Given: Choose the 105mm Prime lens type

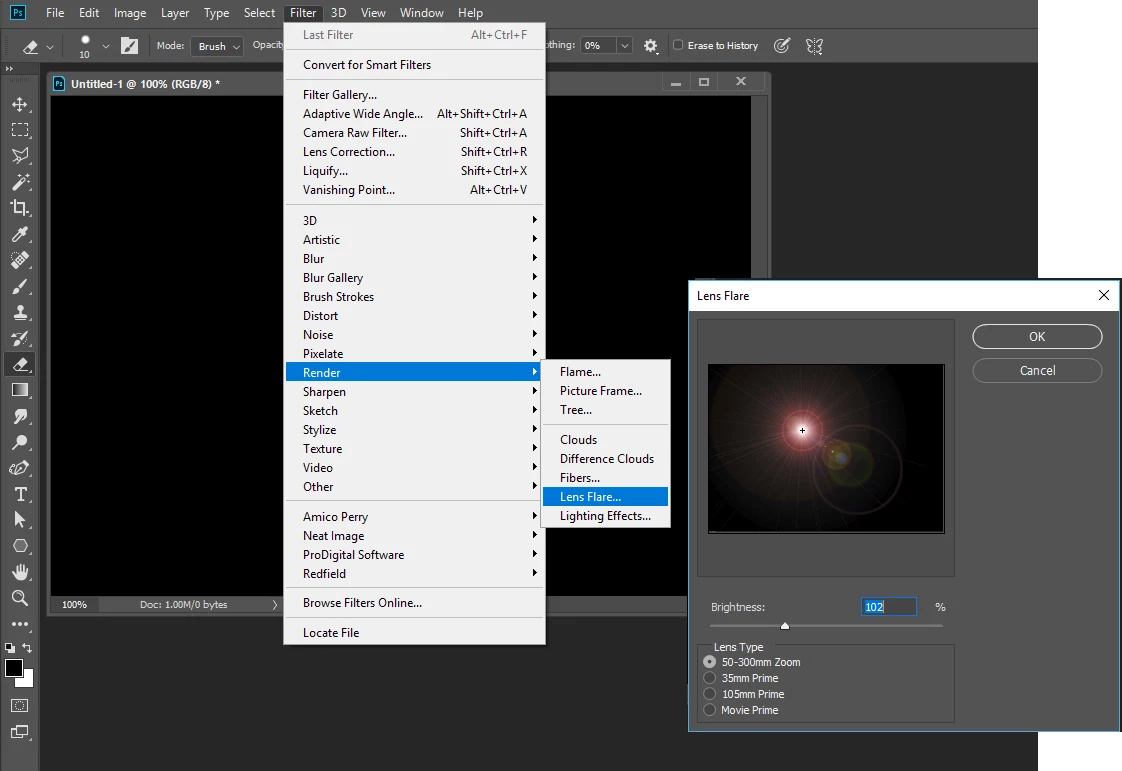Looking at the screenshot, I should (709, 694).
